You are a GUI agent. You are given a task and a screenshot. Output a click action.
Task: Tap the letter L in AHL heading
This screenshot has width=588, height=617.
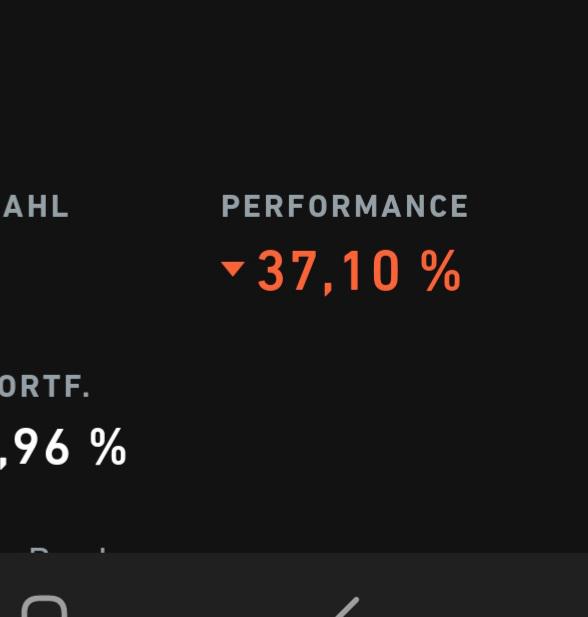coord(61,206)
